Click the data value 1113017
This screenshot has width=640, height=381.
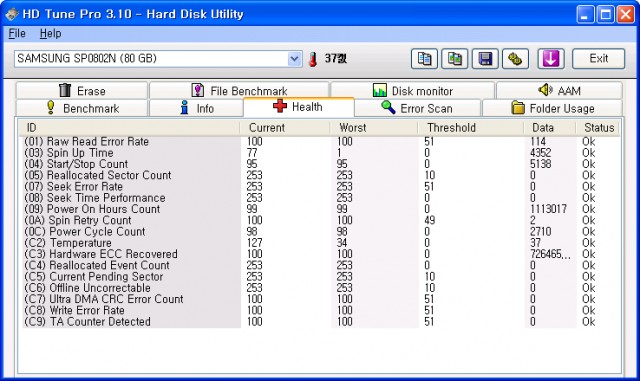click(548, 209)
